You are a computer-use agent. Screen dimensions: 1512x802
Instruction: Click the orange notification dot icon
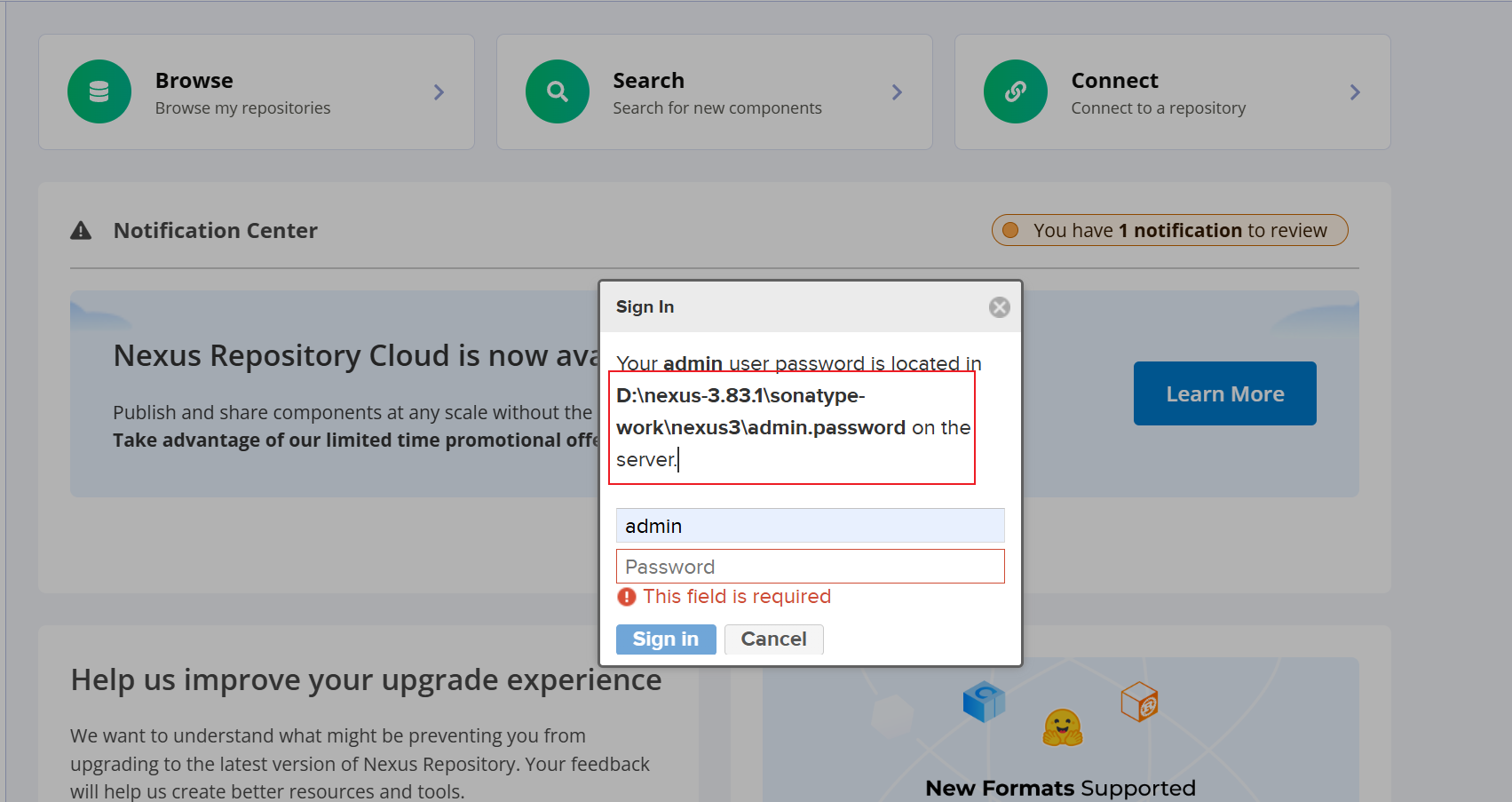click(x=1010, y=230)
